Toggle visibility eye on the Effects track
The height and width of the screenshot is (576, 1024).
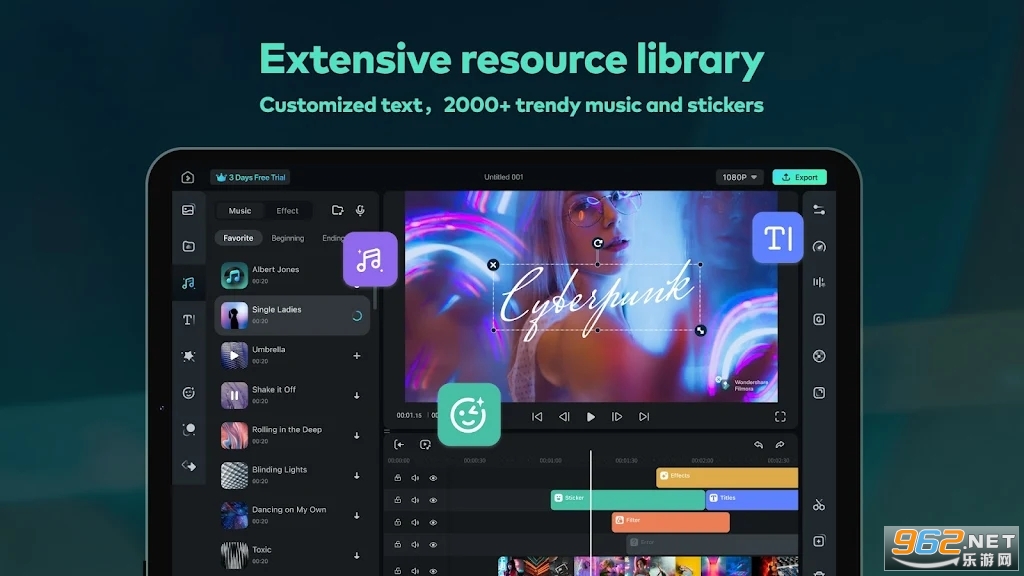(433, 477)
